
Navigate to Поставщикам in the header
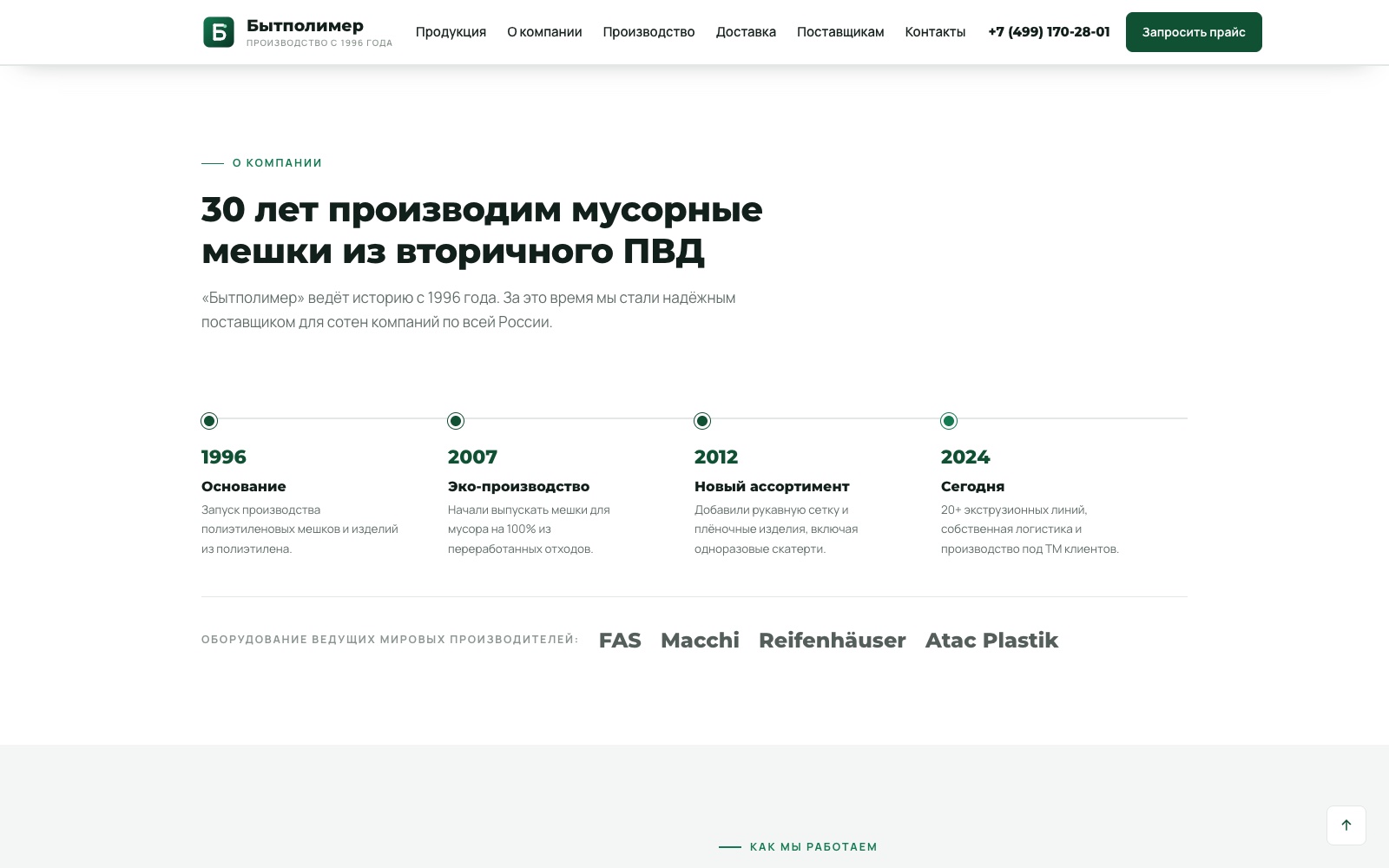pyautogui.click(x=840, y=32)
